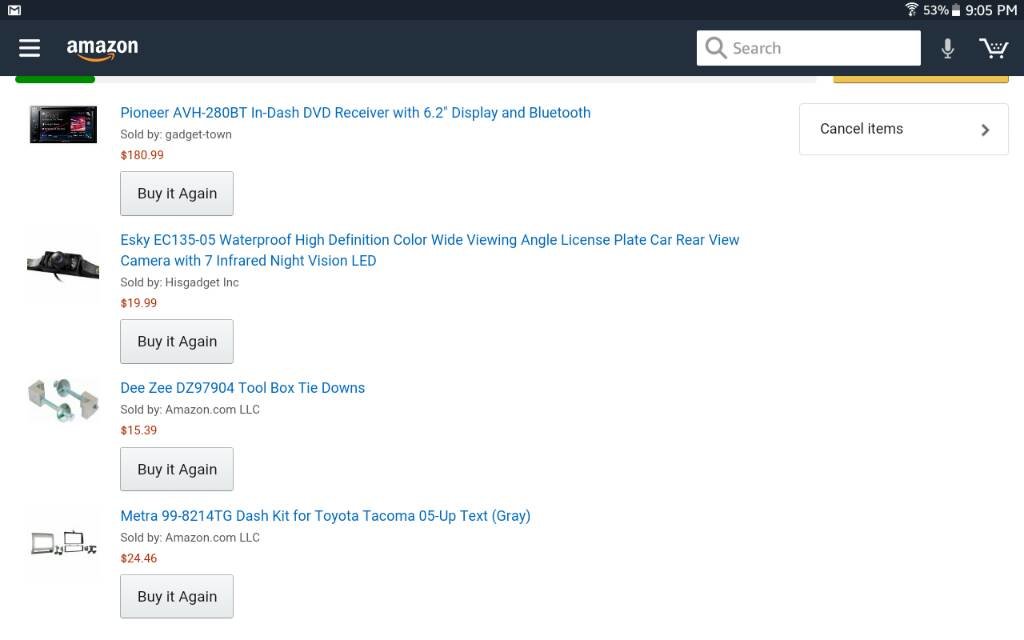View the Pioneer DVD Receiver thumbnail

coord(63,125)
